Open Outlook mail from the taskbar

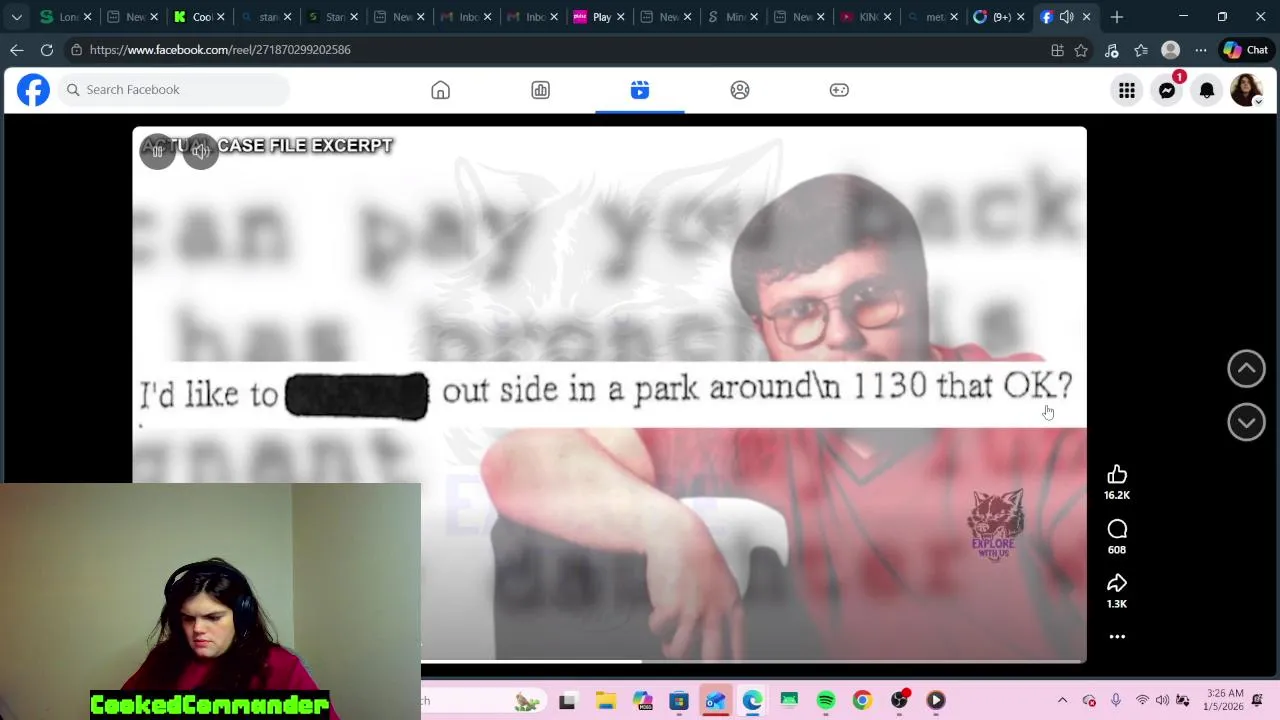tap(715, 701)
